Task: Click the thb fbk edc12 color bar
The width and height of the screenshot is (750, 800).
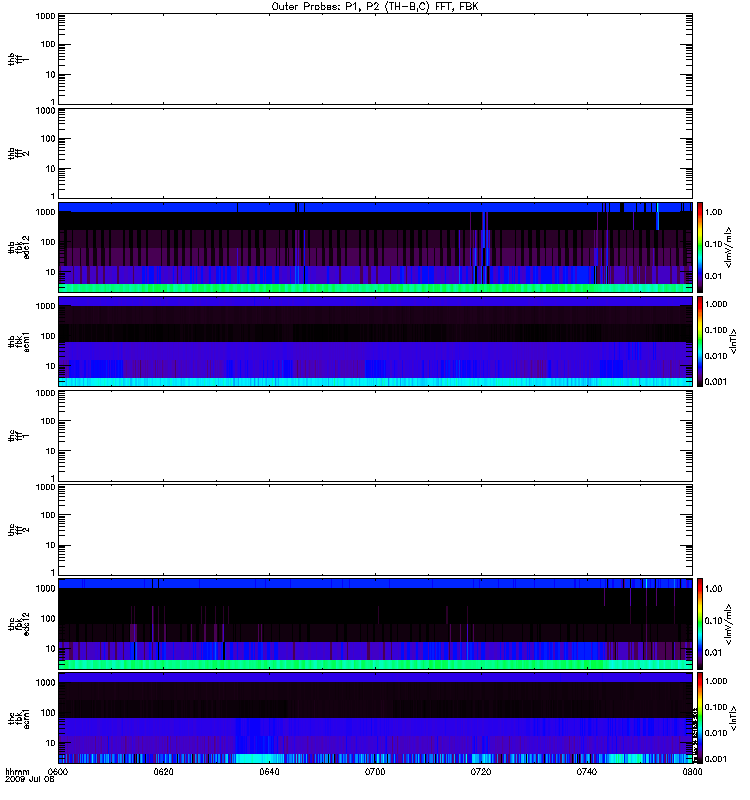Action: (700, 247)
